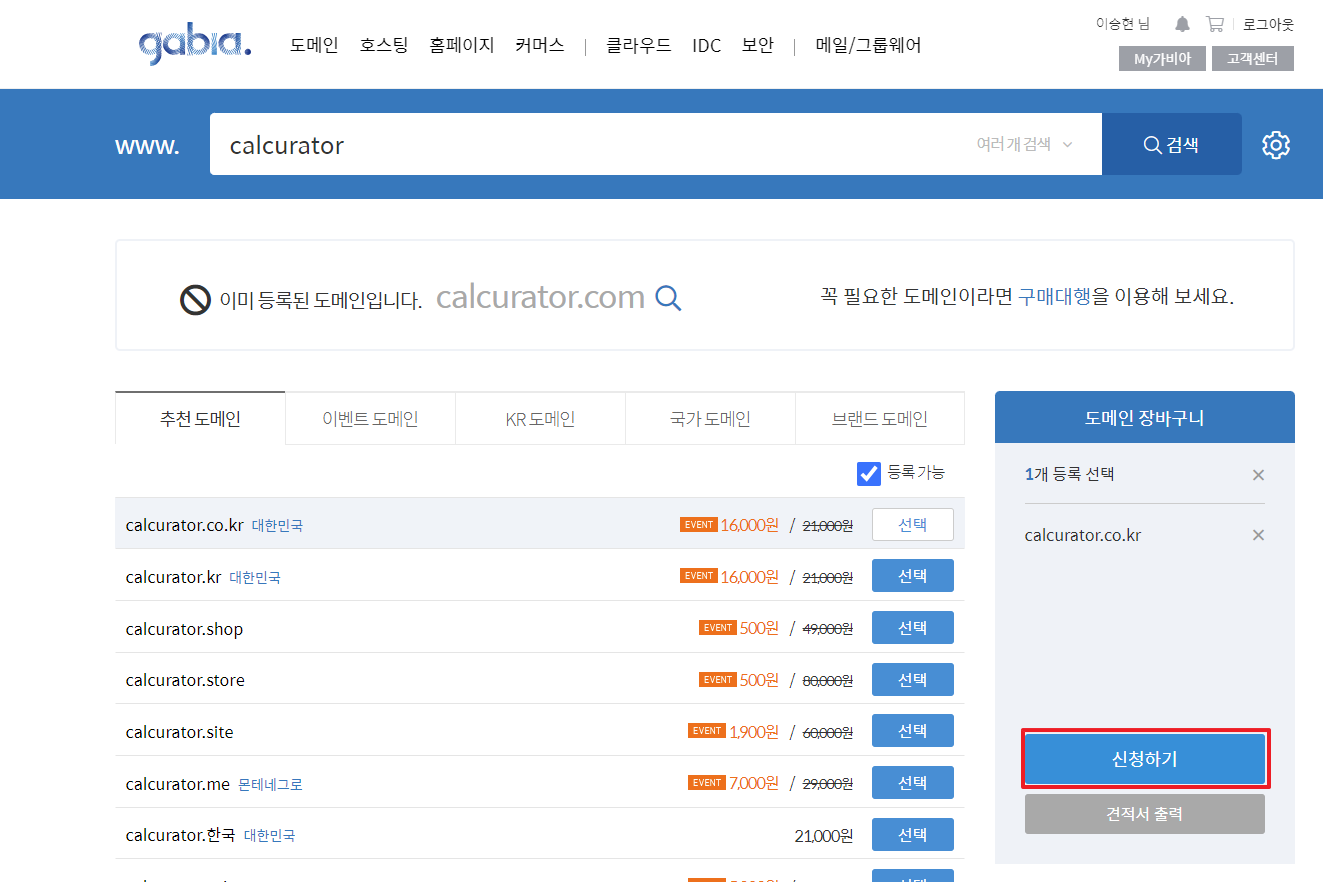This screenshot has height=882, width=1323.
Task: Click the calcurator.site domain name
Action: pyautogui.click(x=179, y=732)
